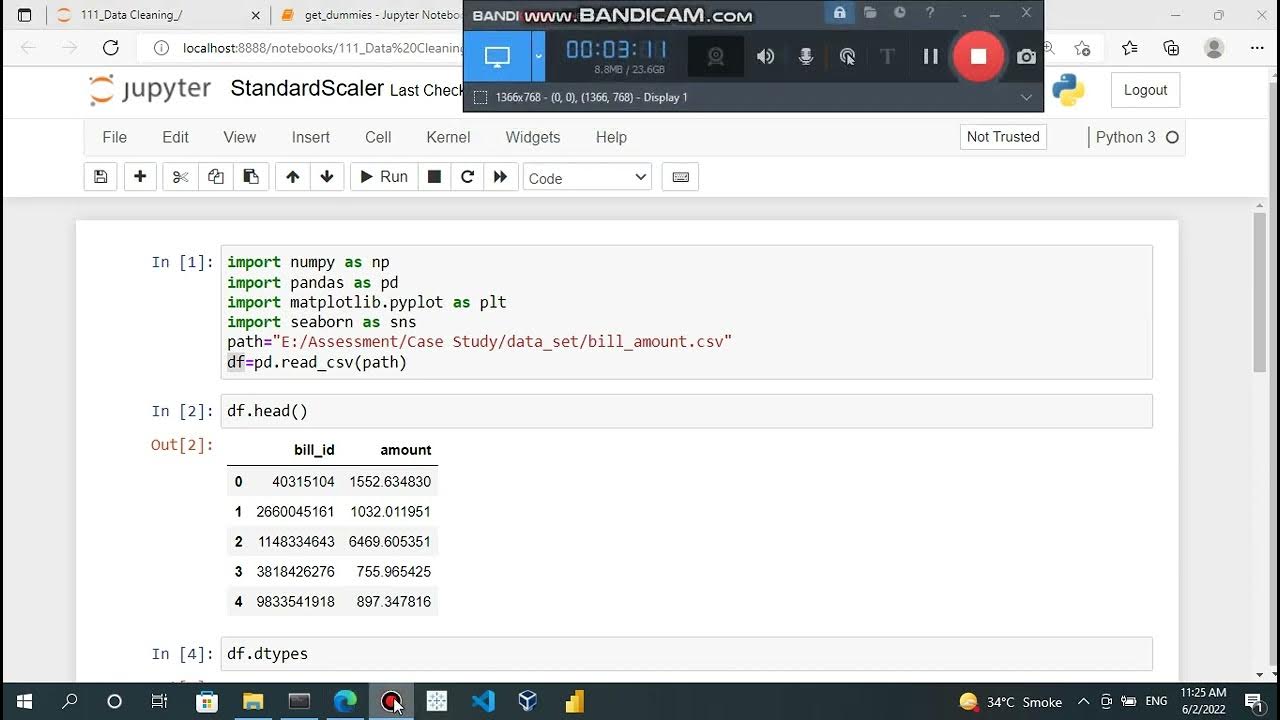Image resolution: width=1280 pixels, height=720 pixels.
Task: Click the import code cell
Action: click(x=686, y=312)
